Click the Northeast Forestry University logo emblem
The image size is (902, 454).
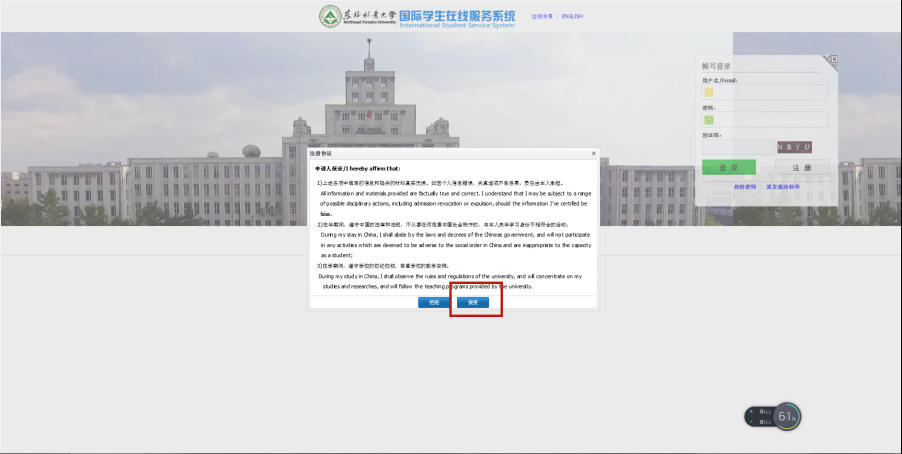click(x=330, y=17)
